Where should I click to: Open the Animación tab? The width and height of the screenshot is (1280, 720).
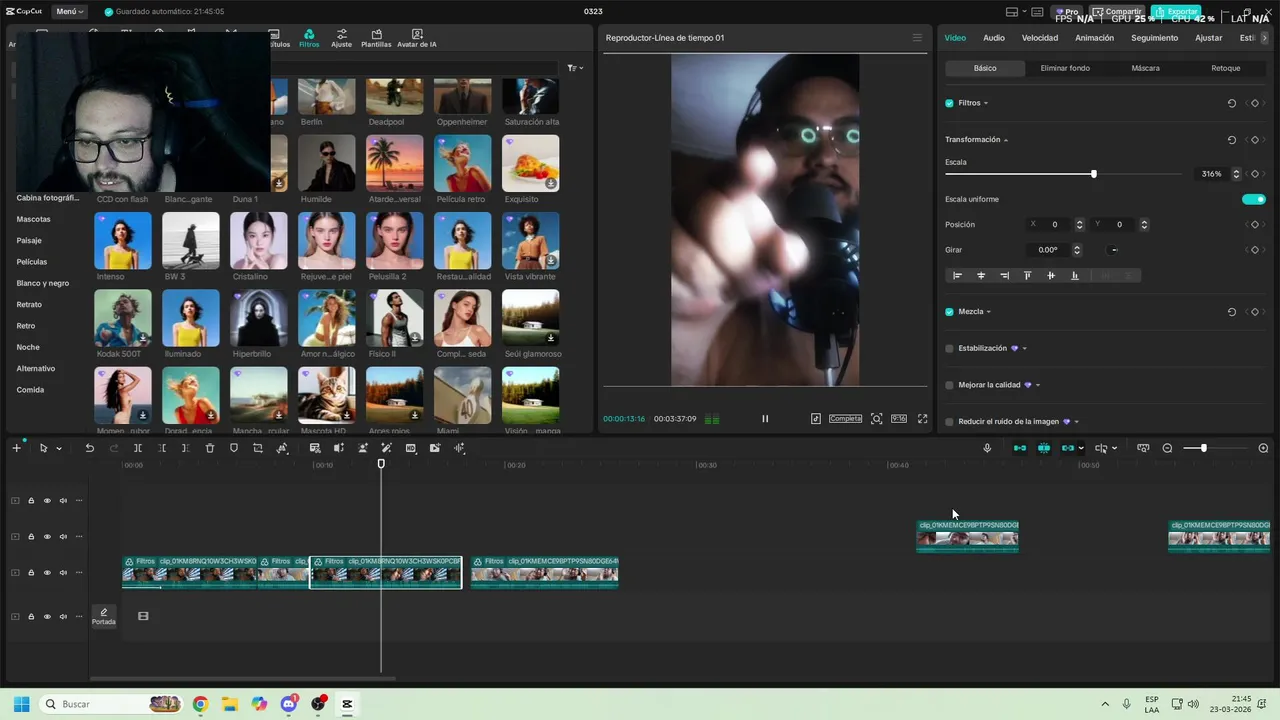pos(1094,38)
